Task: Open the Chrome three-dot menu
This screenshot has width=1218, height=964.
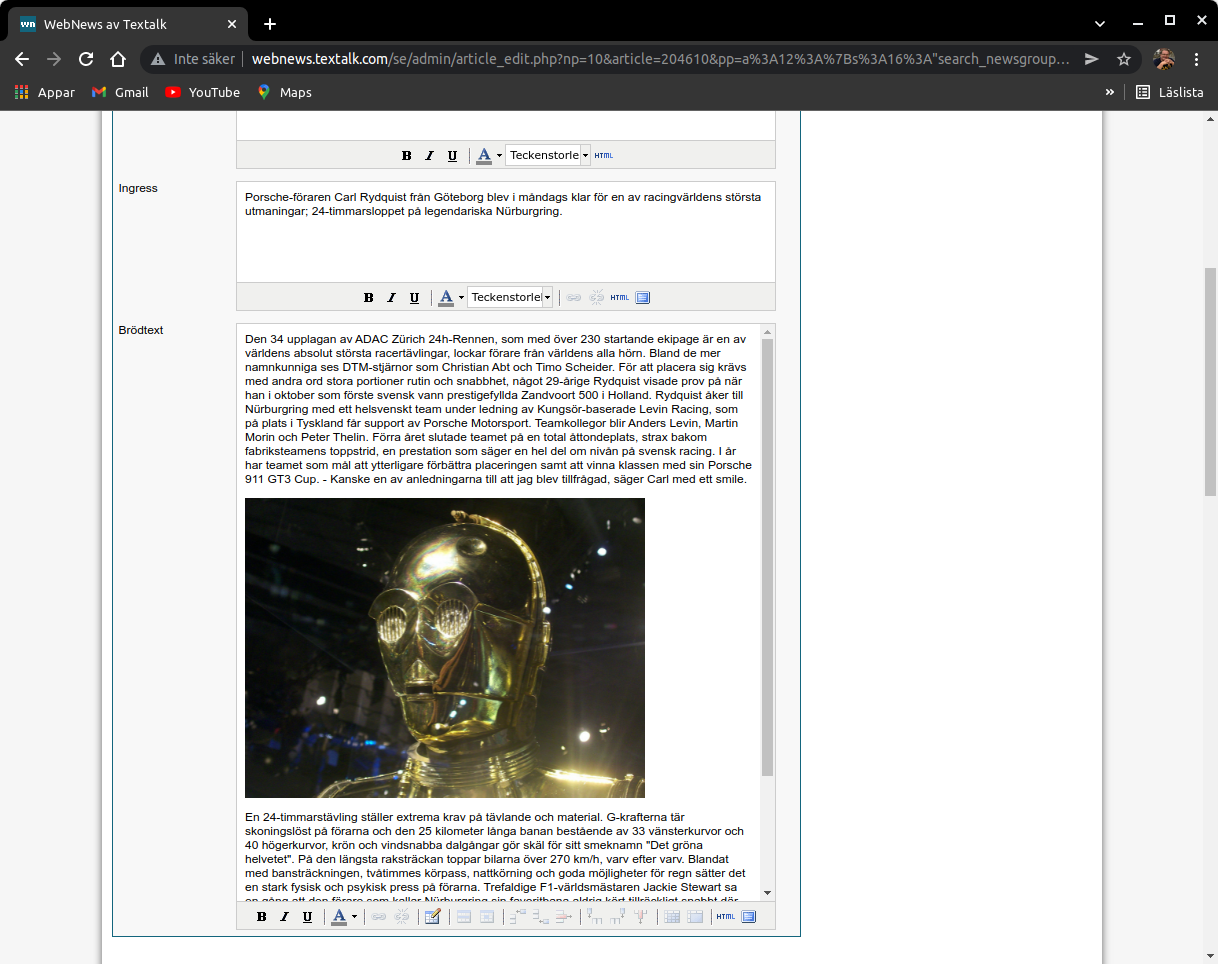Action: tap(1197, 59)
